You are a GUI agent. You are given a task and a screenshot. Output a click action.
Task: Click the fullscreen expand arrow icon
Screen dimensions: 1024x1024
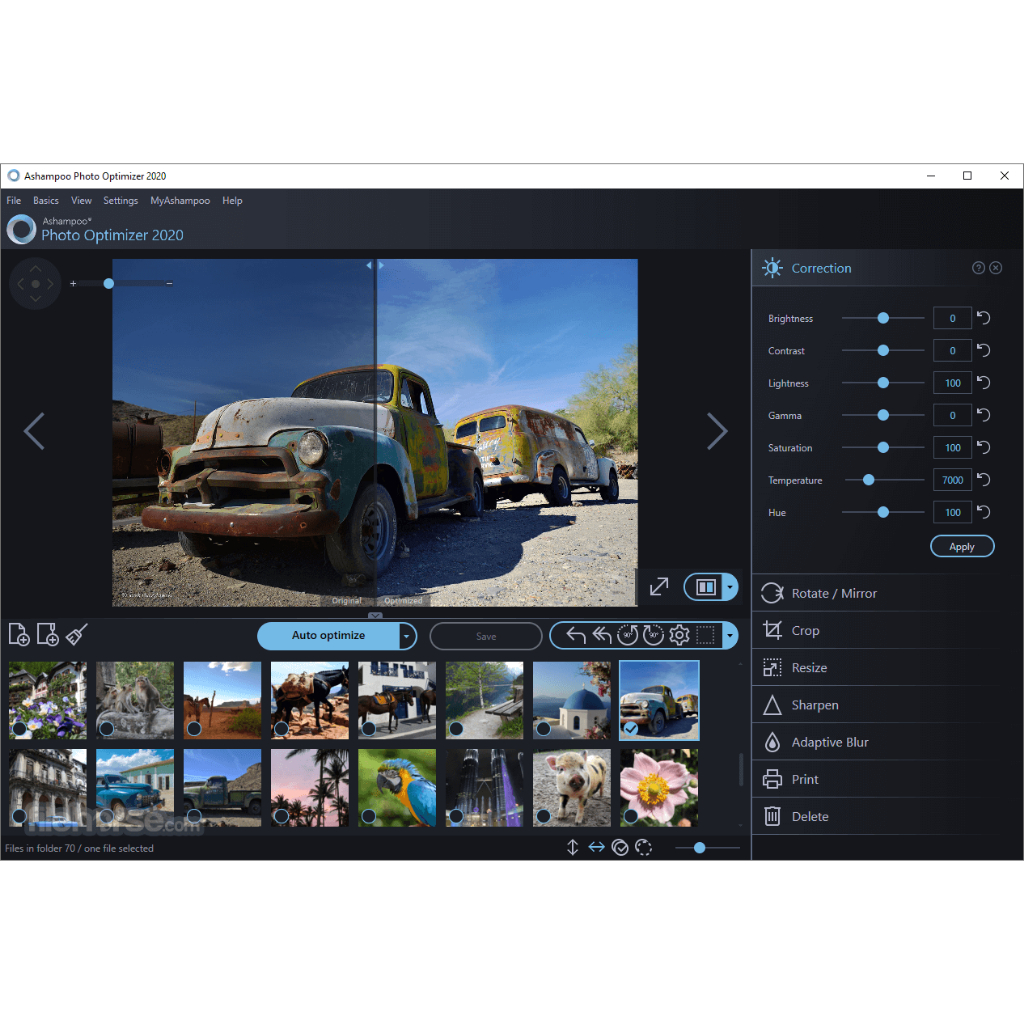point(659,586)
